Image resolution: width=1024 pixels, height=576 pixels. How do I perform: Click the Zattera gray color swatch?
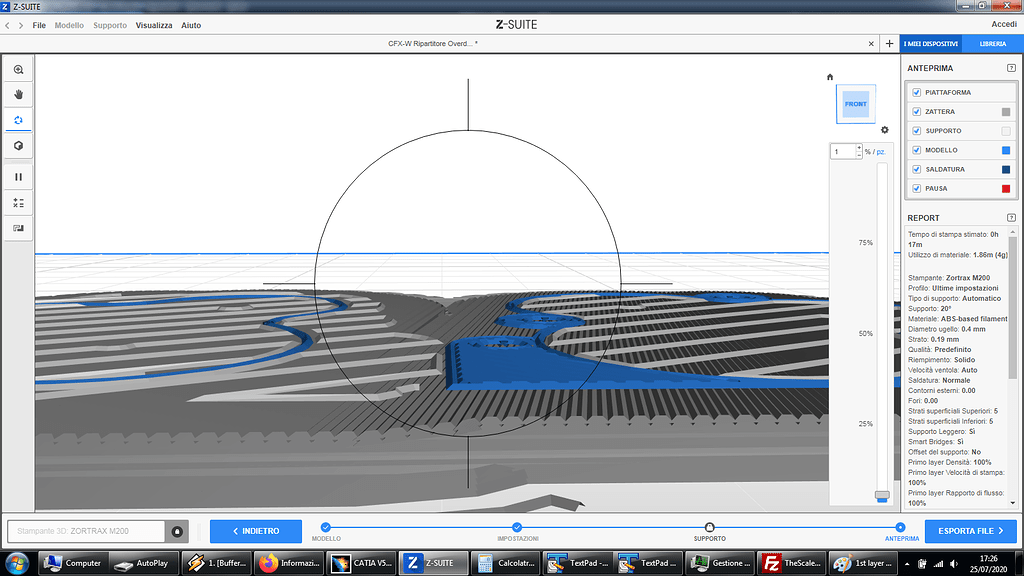click(x=1006, y=112)
